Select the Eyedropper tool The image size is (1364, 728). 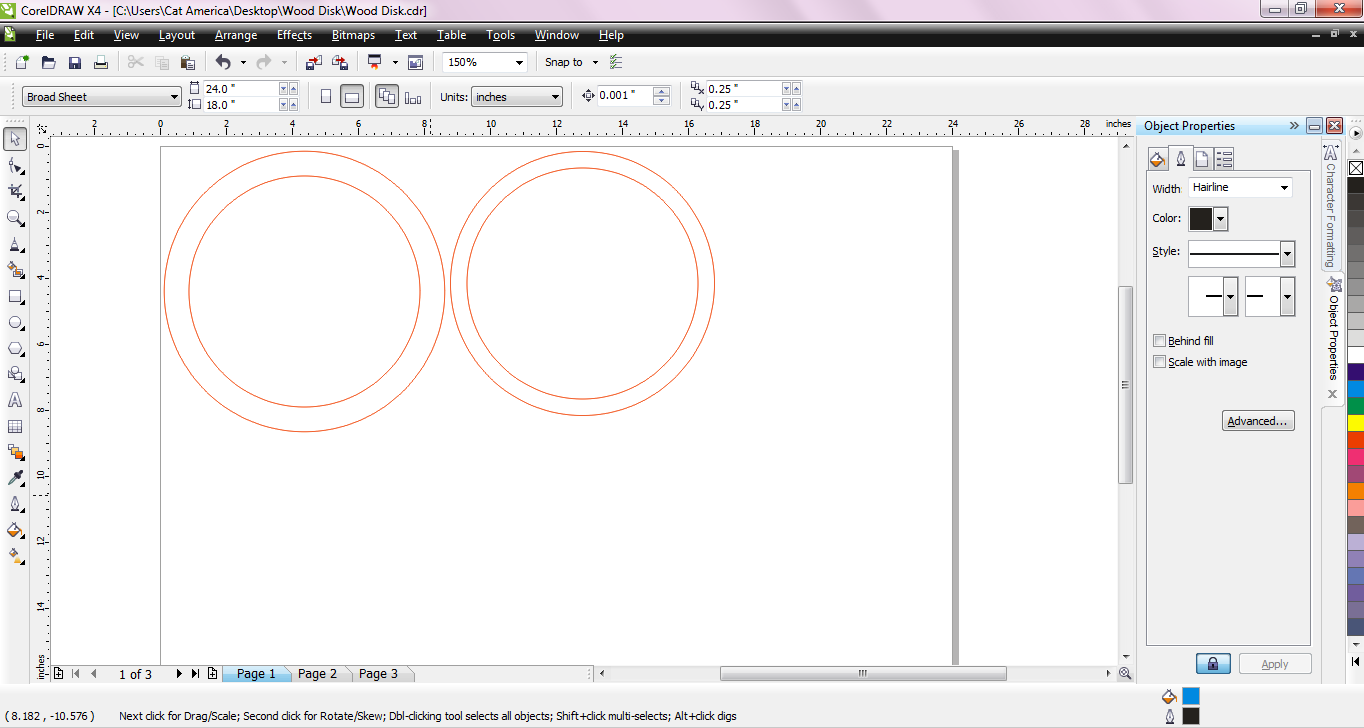(14, 477)
